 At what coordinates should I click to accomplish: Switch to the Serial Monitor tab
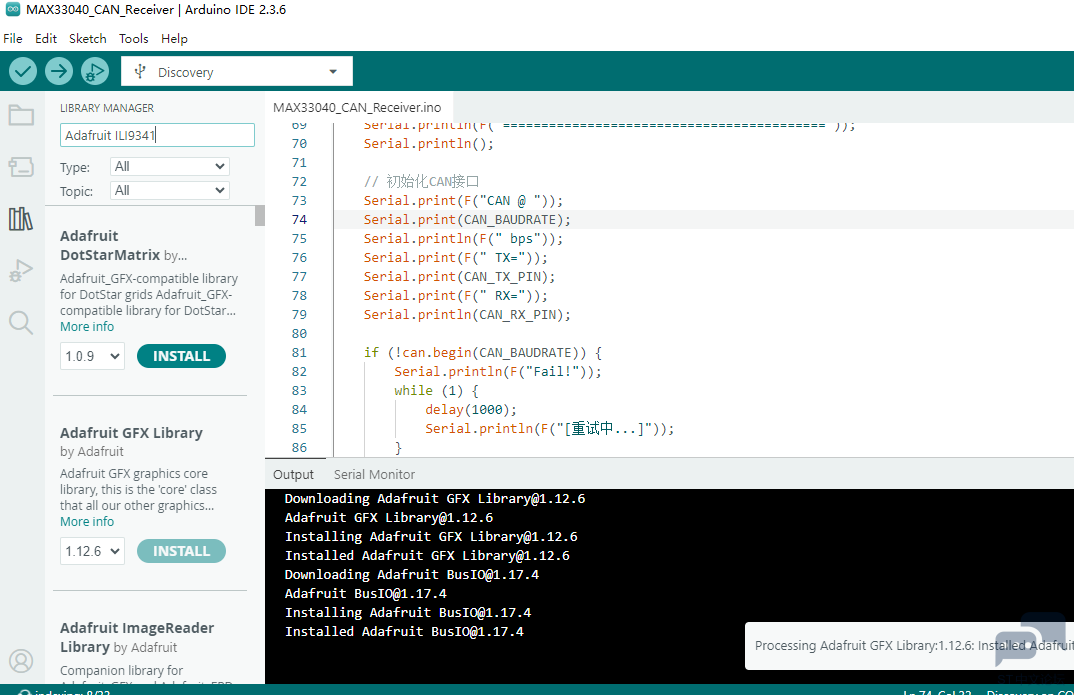(x=374, y=475)
